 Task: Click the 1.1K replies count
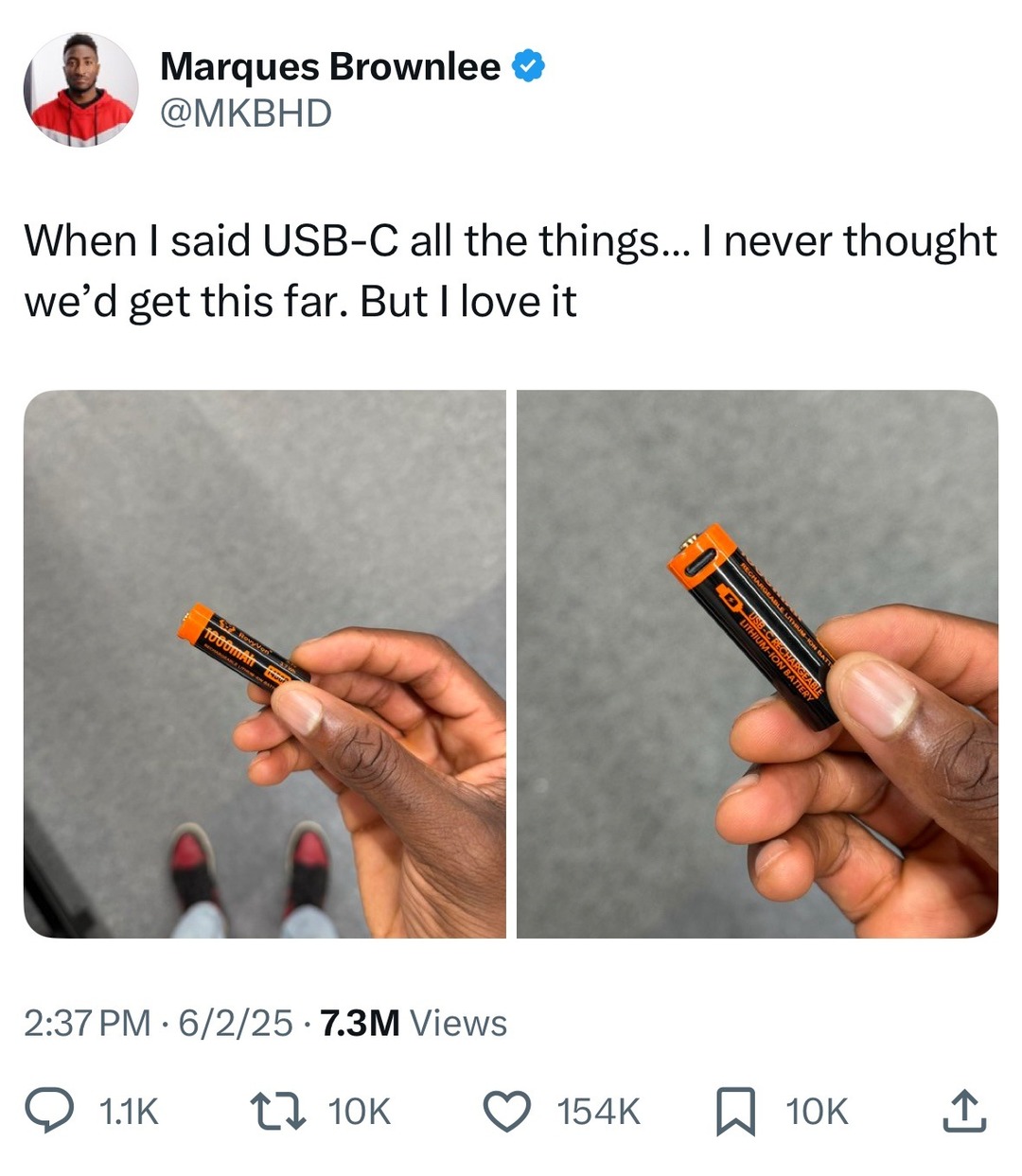[129, 1112]
